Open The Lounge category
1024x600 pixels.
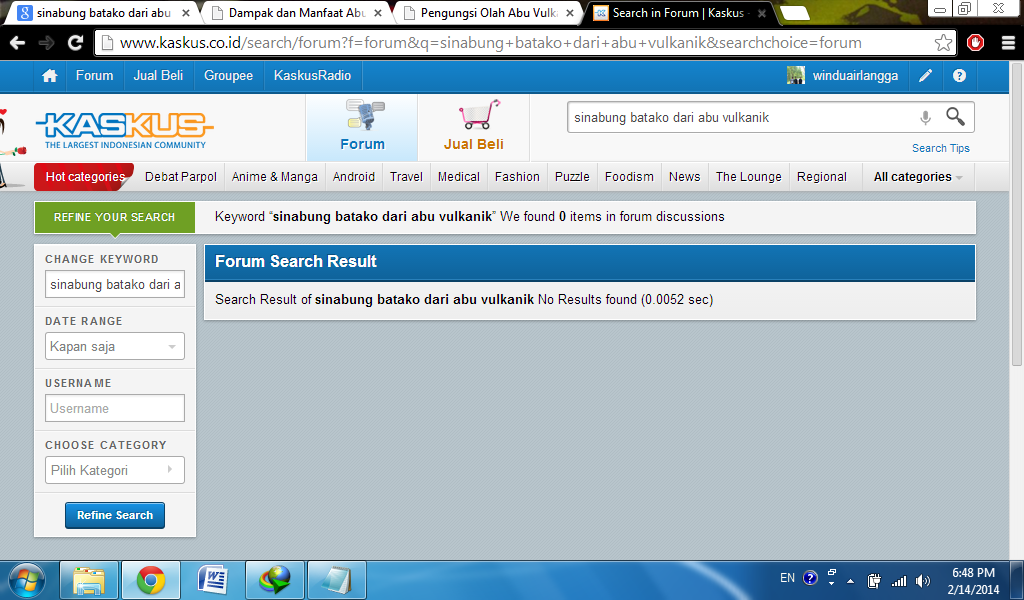point(748,177)
